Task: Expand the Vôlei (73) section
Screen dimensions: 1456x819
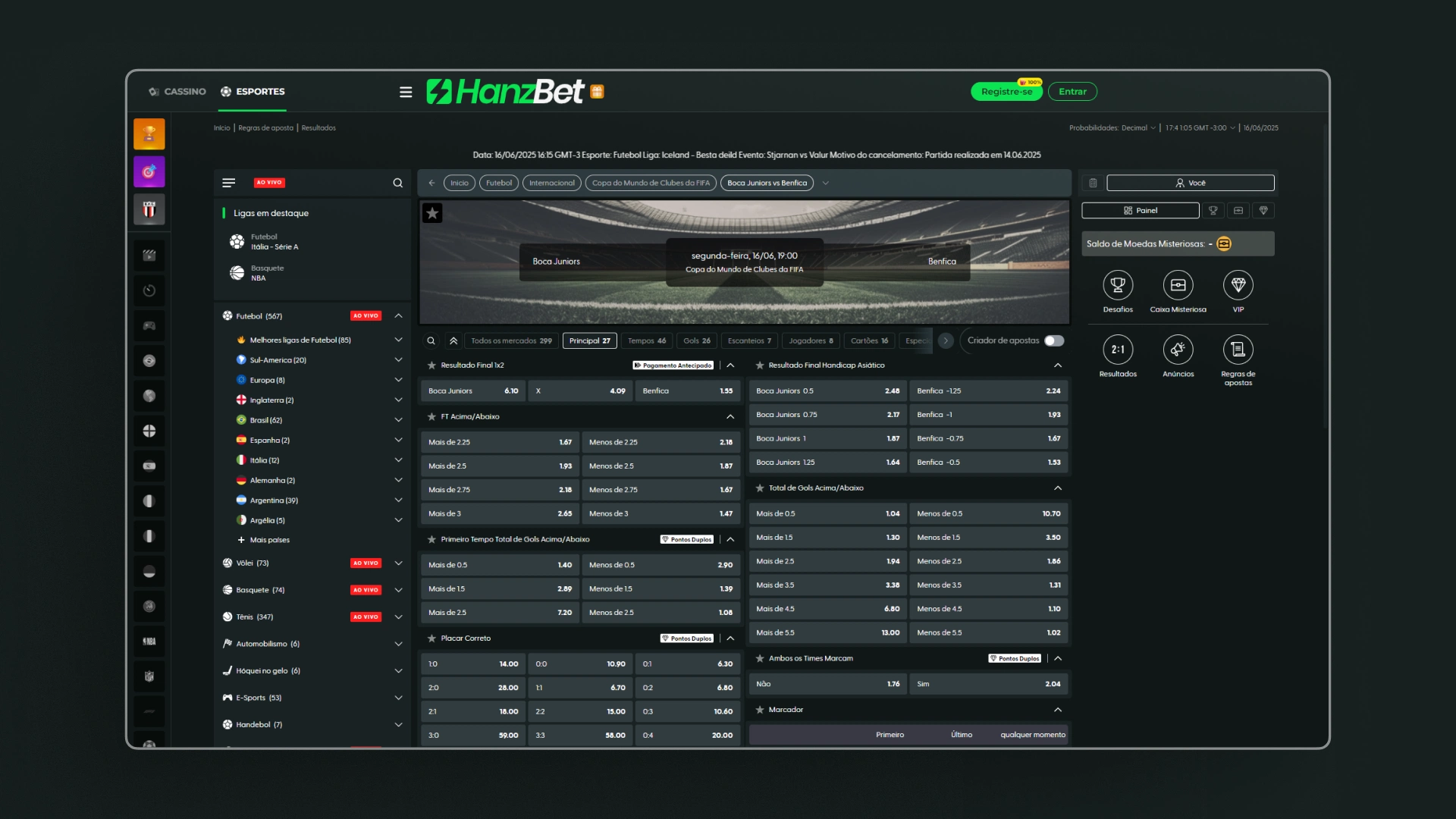Action: click(398, 563)
